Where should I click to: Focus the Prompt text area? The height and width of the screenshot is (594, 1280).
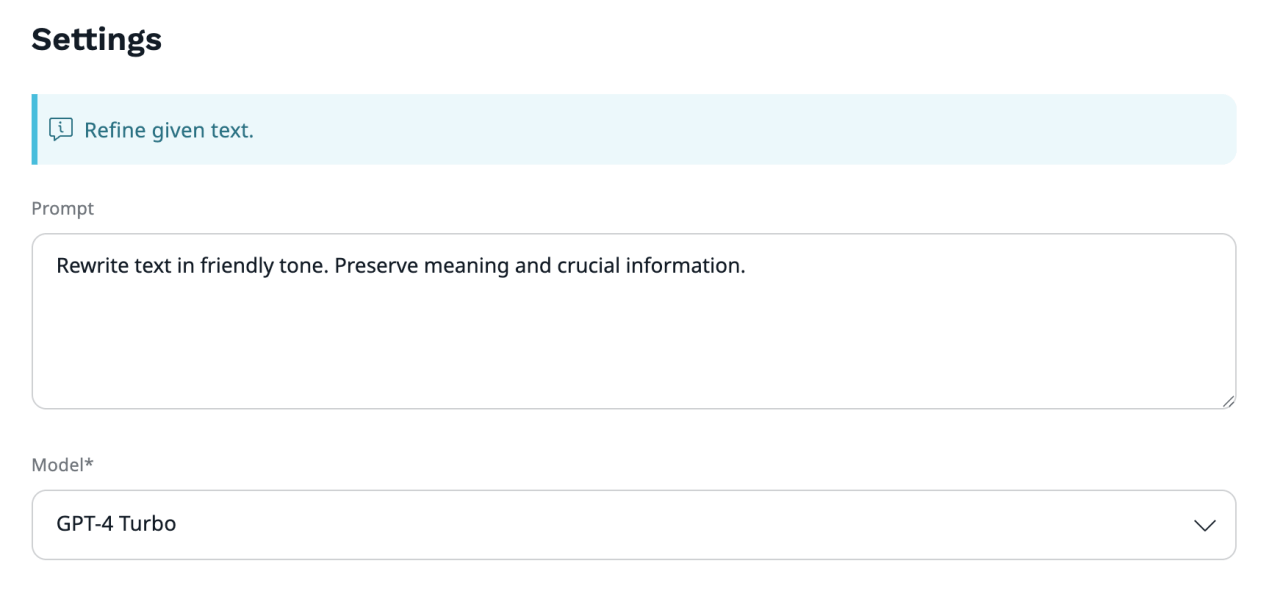click(x=634, y=321)
